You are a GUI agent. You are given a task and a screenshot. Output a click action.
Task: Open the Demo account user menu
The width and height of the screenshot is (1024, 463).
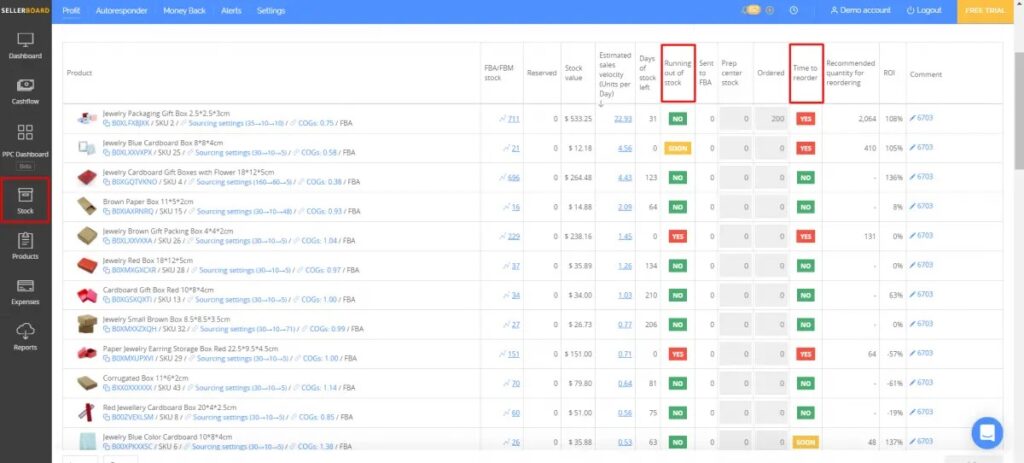[x=860, y=10]
